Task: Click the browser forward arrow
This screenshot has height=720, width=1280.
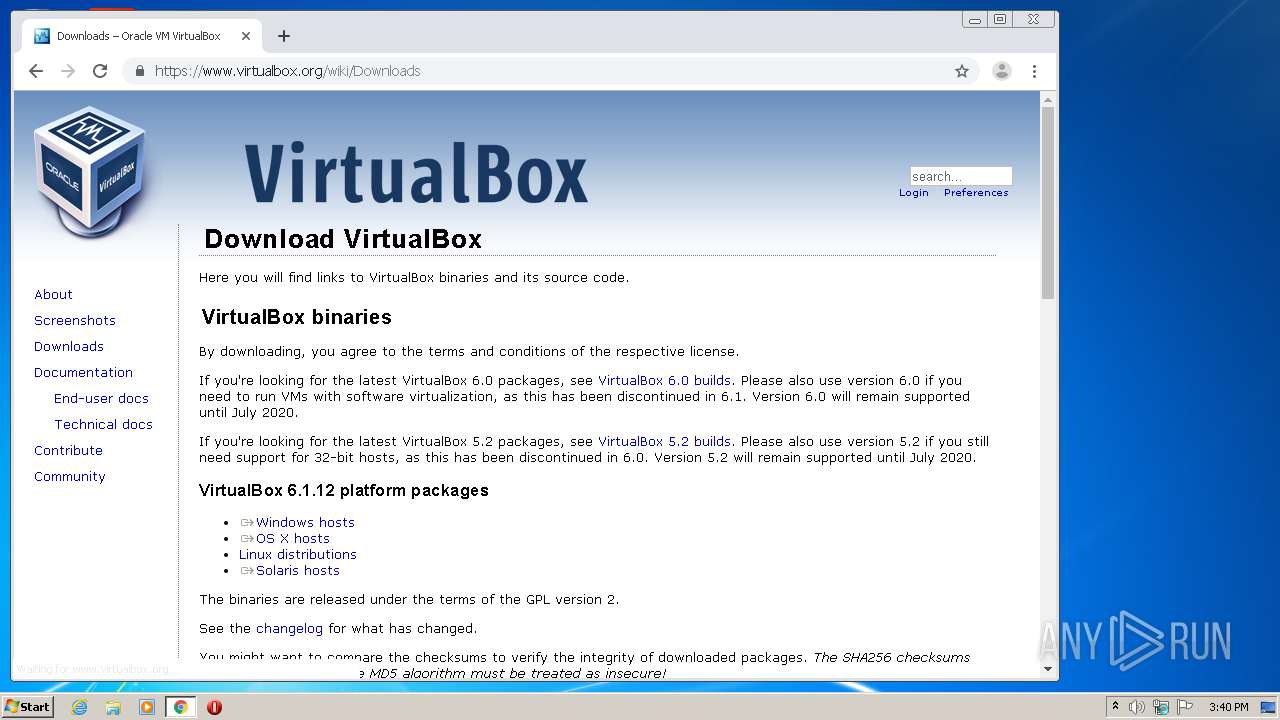Action: 68,71
